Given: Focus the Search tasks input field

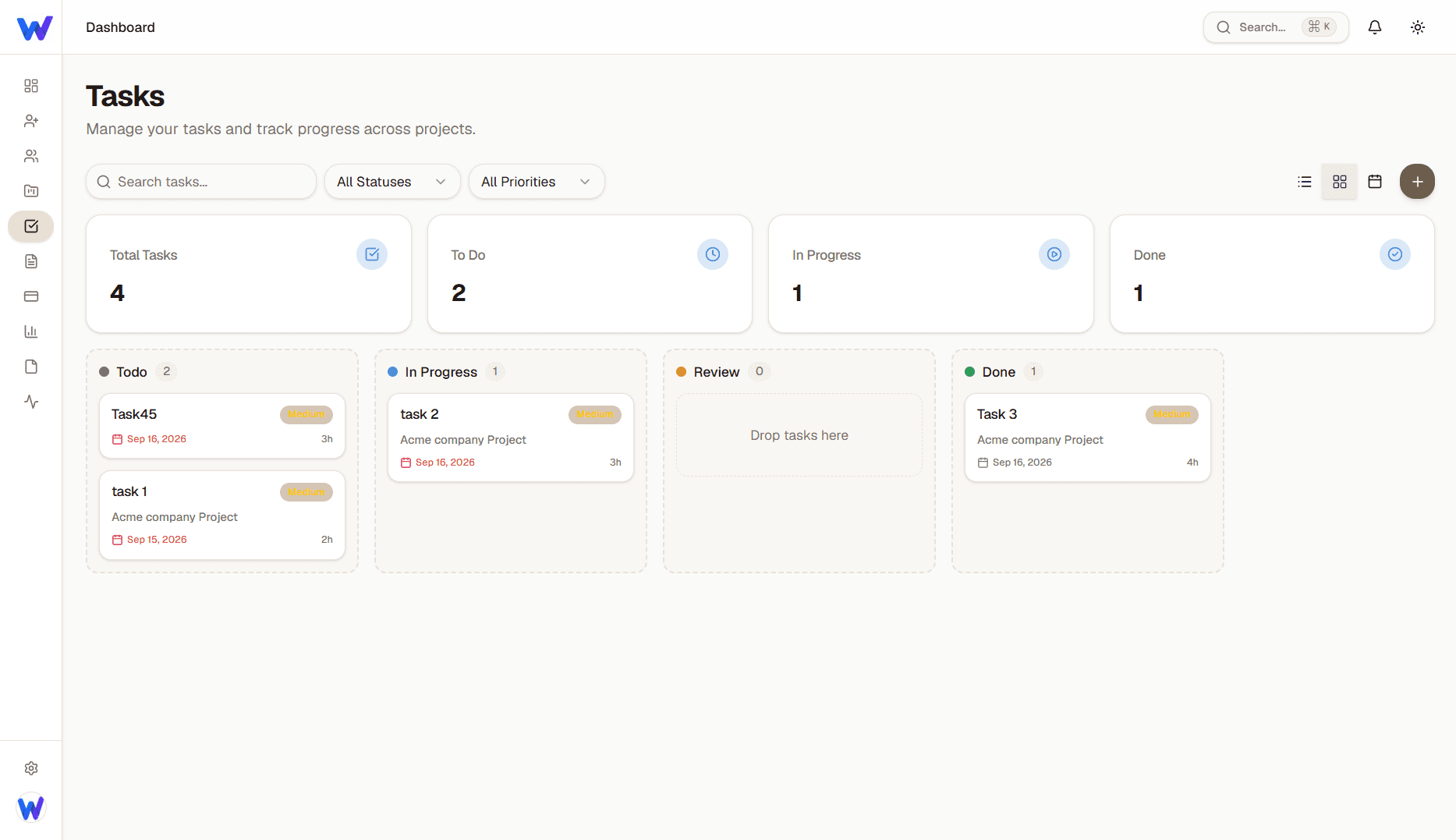Looking at the screenshot, I should pos(201,182).
